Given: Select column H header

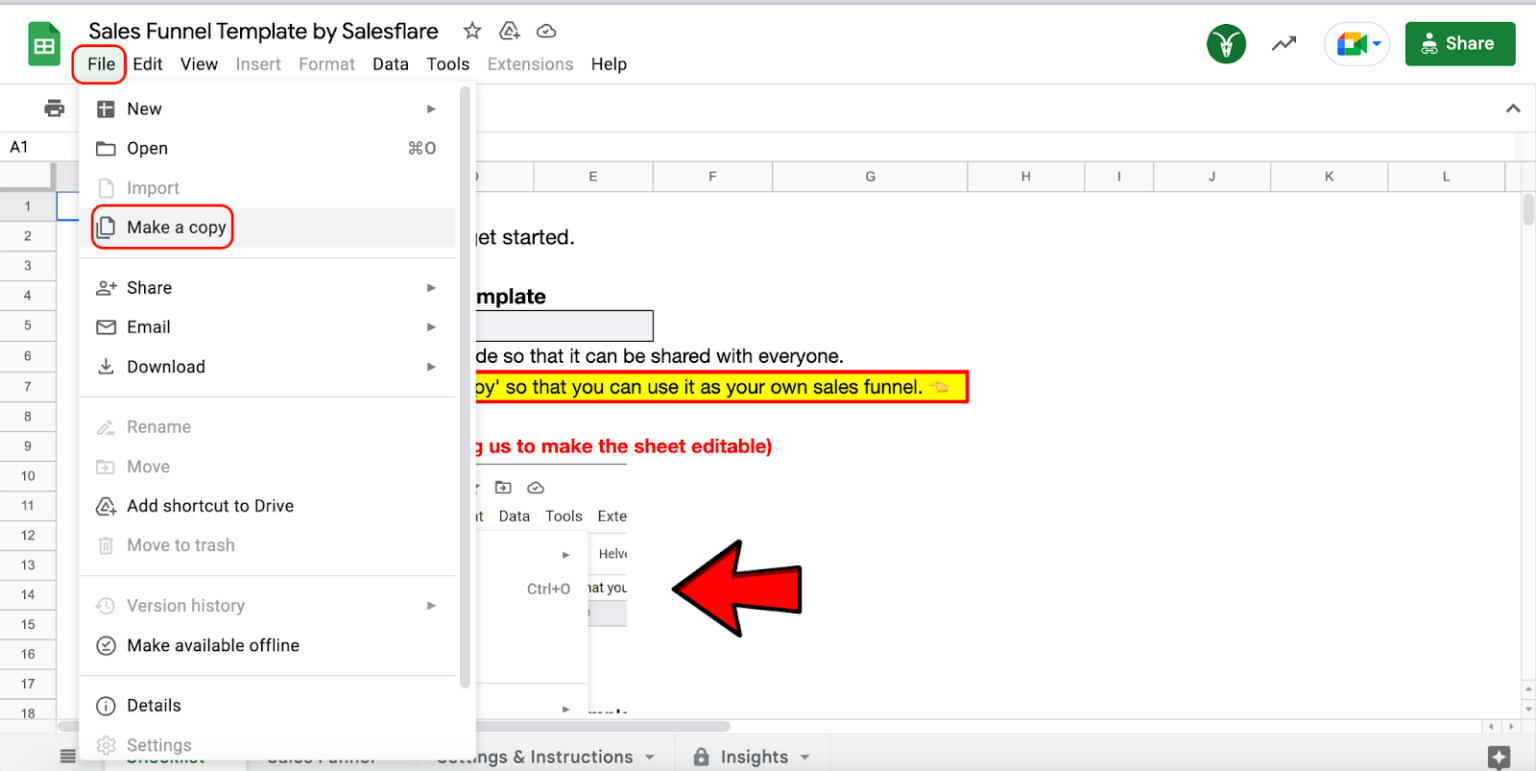Looking at the screenshot, I should [x=1026, y=176].
